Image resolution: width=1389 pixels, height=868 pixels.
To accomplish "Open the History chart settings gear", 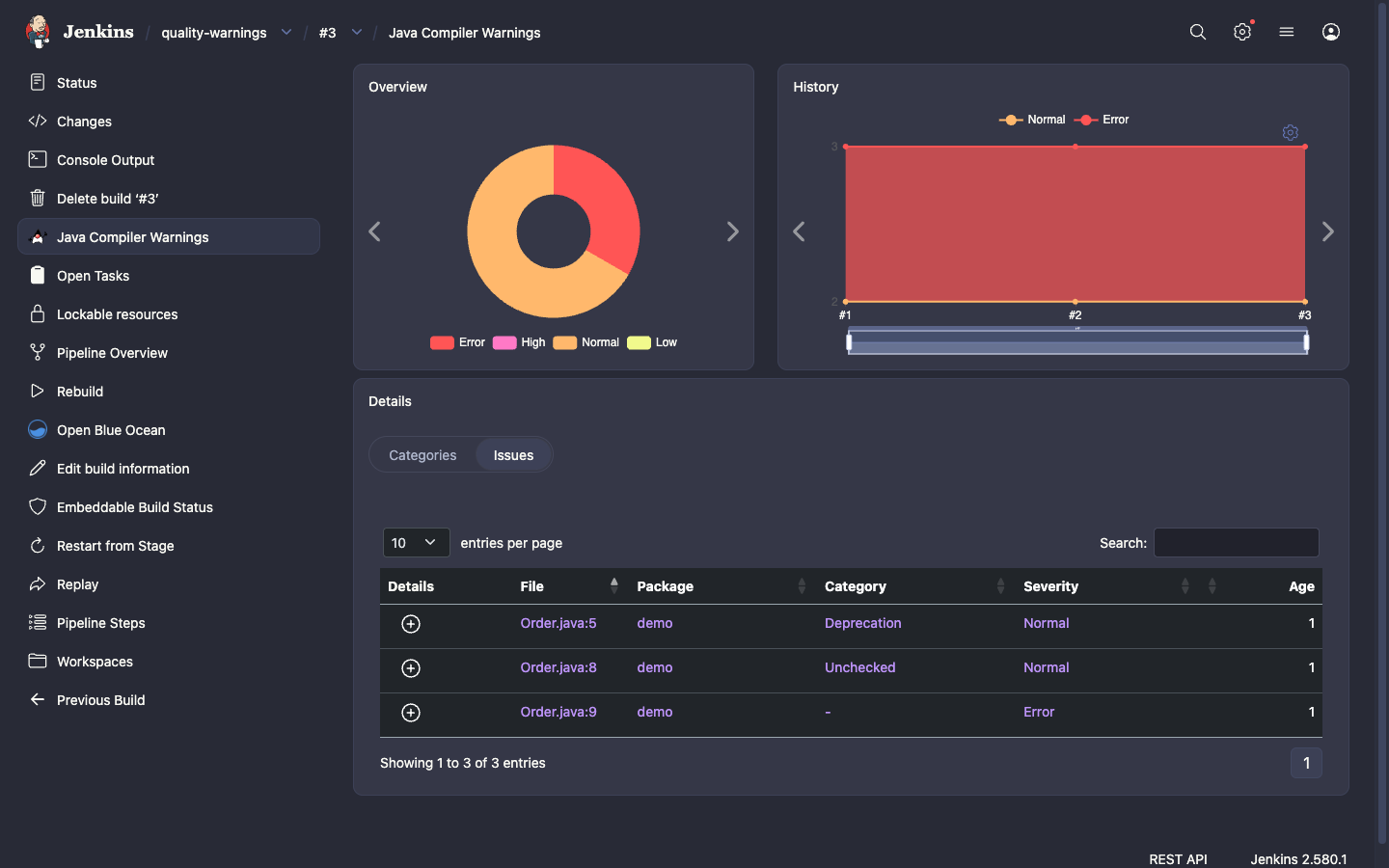I will [1291, 132].
